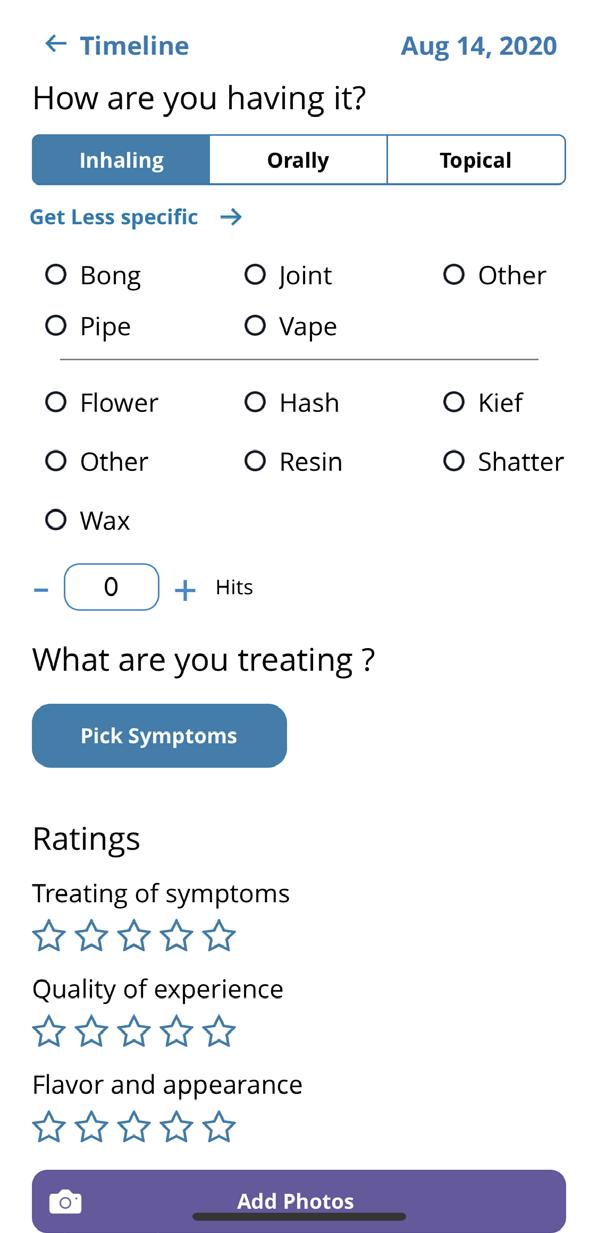Rate Flavor and appearance one star
Image resolution: width=598 pixels, height=1233 pixels.
pyautogui.click(x=49, y=1127)
